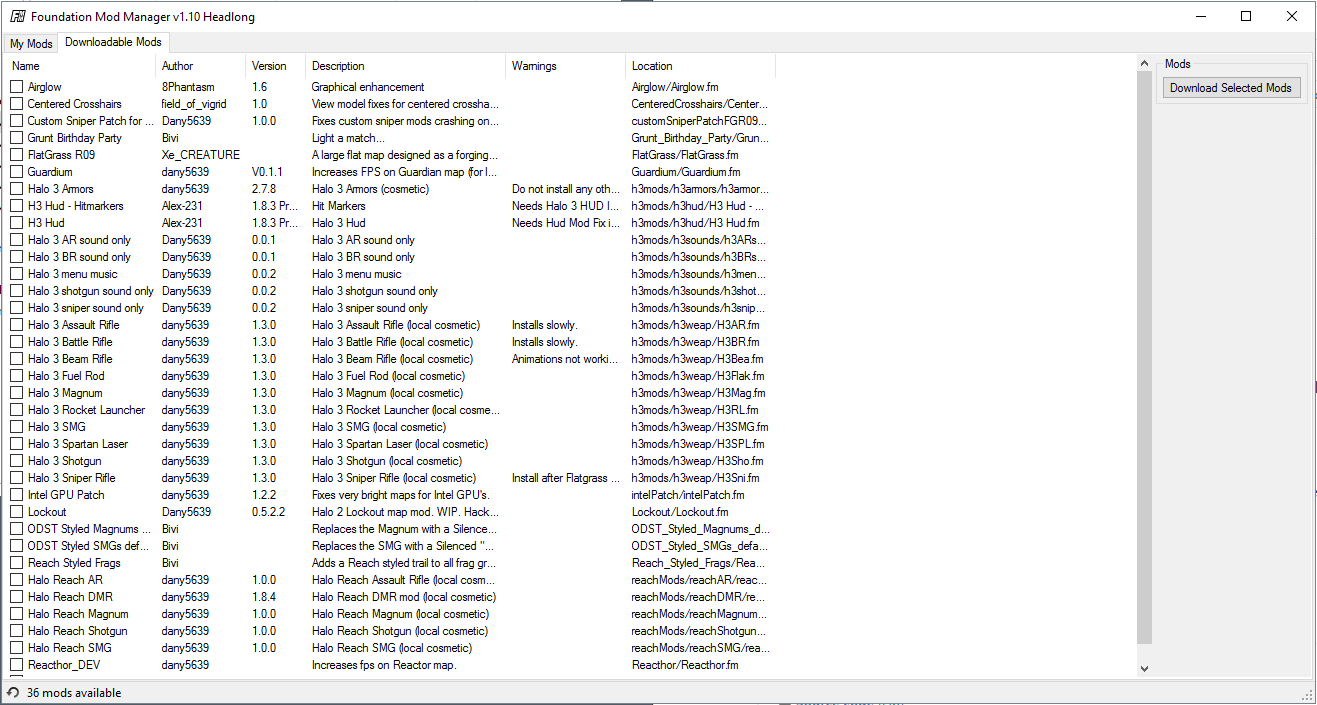The image size is (1317, 705).
Task: Enable the H3 Hud - Hitmarkers checkbox
Action: tap(17, 206)
